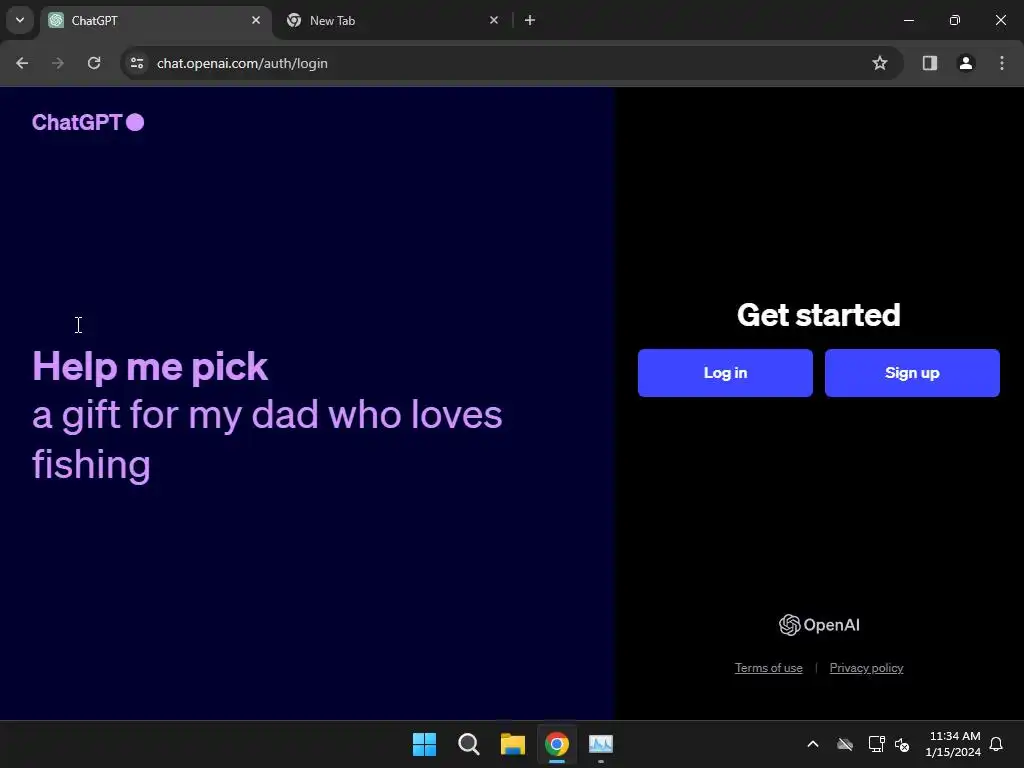Viewport: 1024px width, 768px height.
Task: Open File Explorer from taskbar
Action: (513, 744)
